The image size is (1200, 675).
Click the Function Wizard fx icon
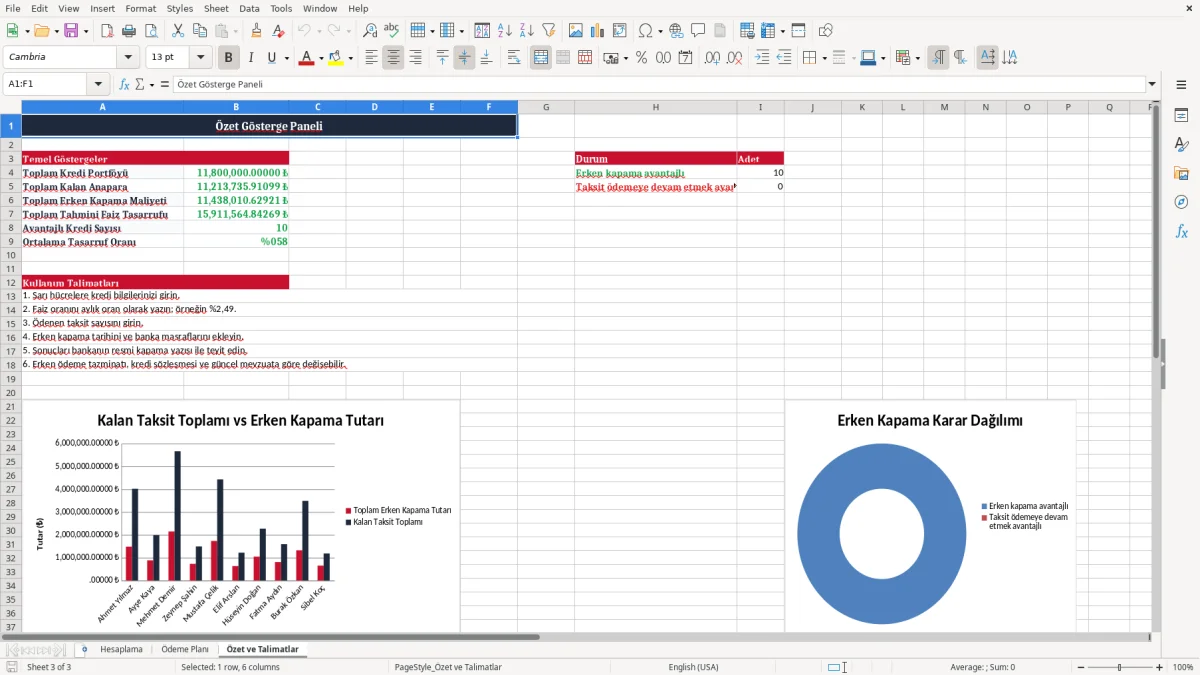pos(124,85)
